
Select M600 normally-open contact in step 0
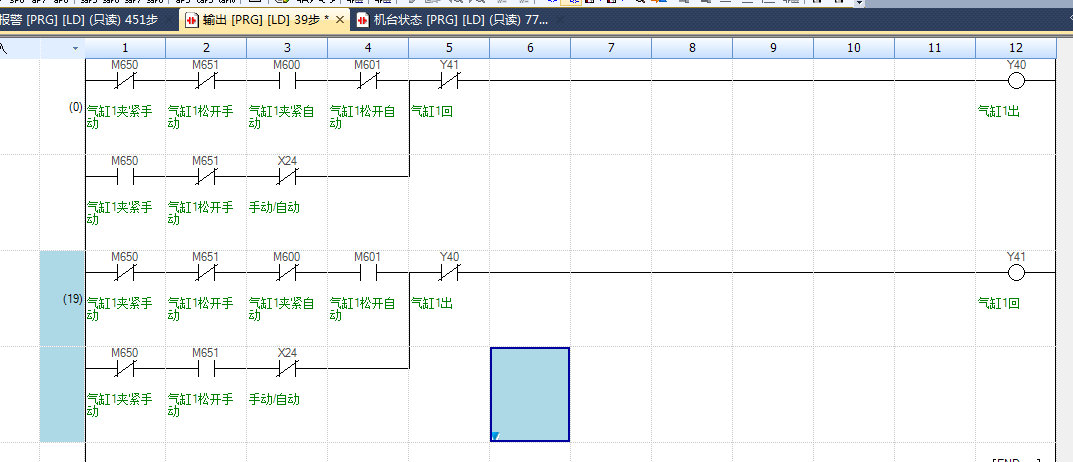pos(287,80)
